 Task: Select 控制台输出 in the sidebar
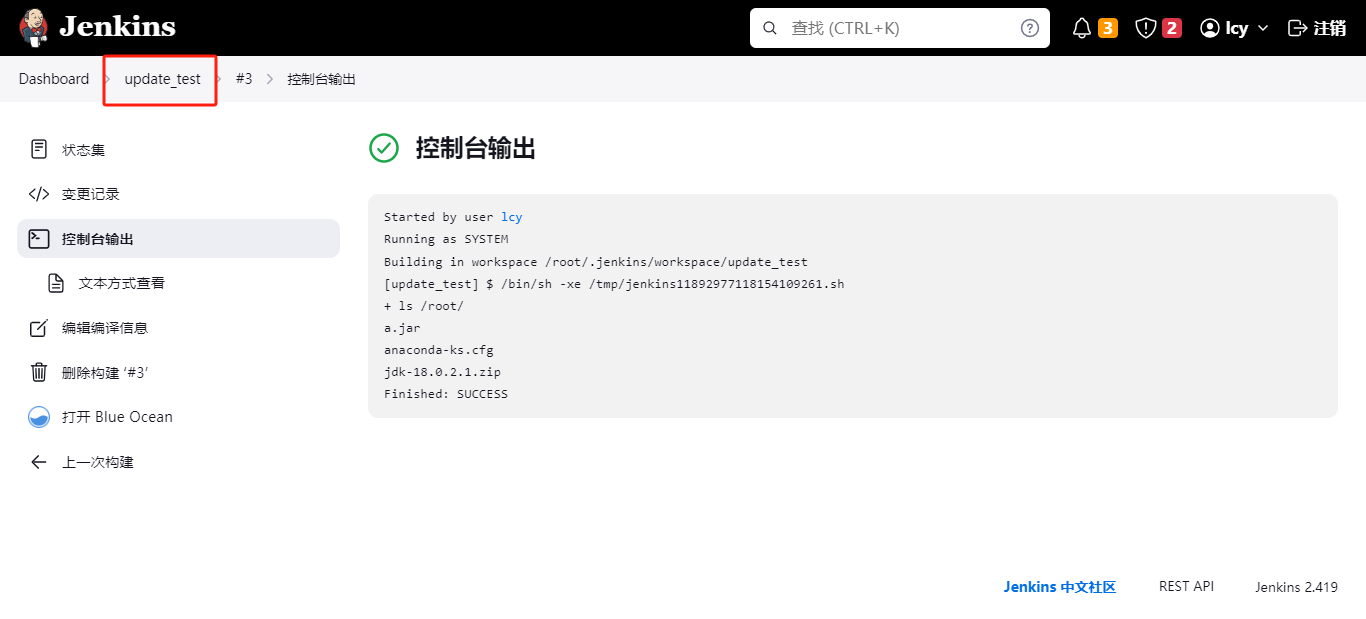point(178,238)
